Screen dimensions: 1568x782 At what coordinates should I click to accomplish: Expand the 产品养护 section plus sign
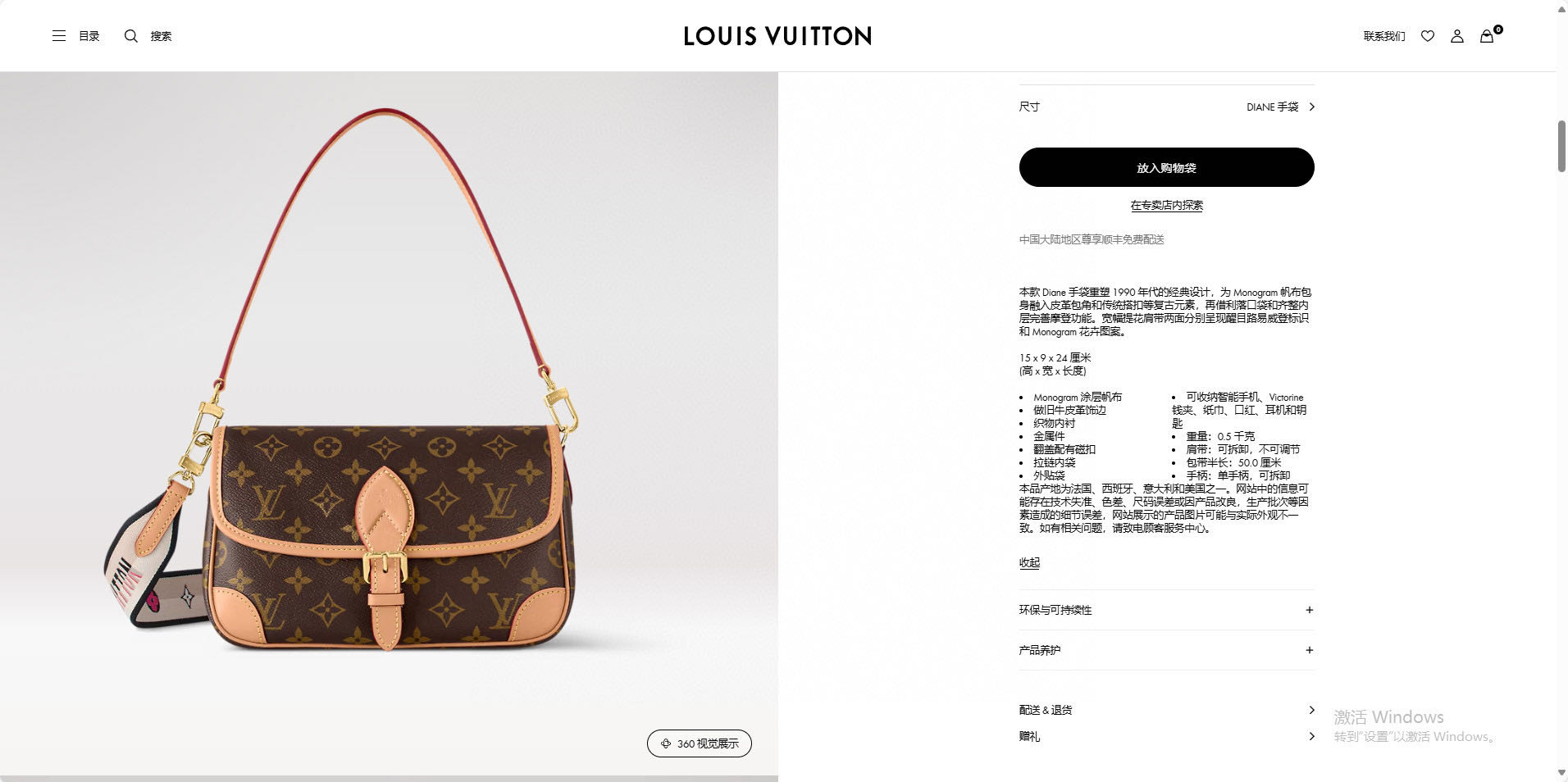click(x=1309, y=650)
